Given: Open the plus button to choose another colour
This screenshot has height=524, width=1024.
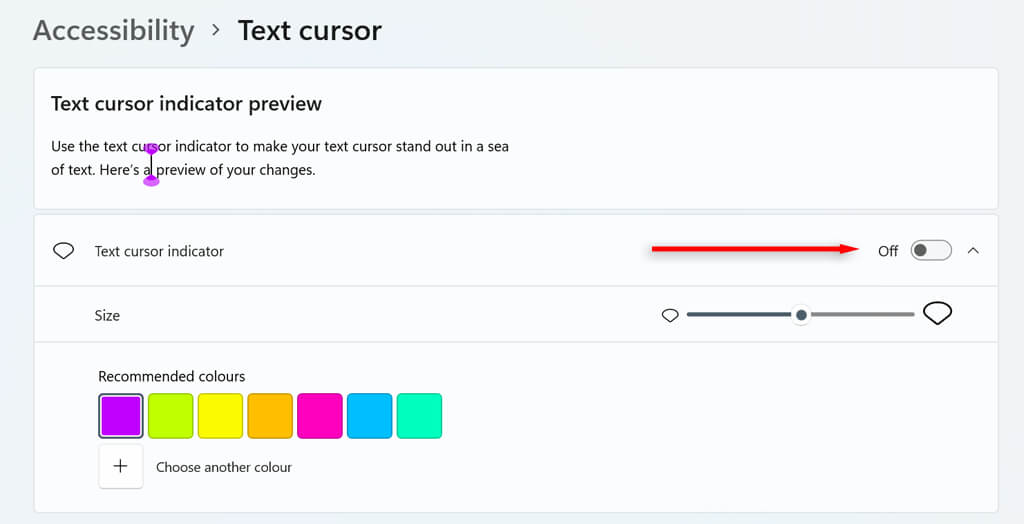Looking at the screenshot, I should pyautogui.click(x=121, y=467).
